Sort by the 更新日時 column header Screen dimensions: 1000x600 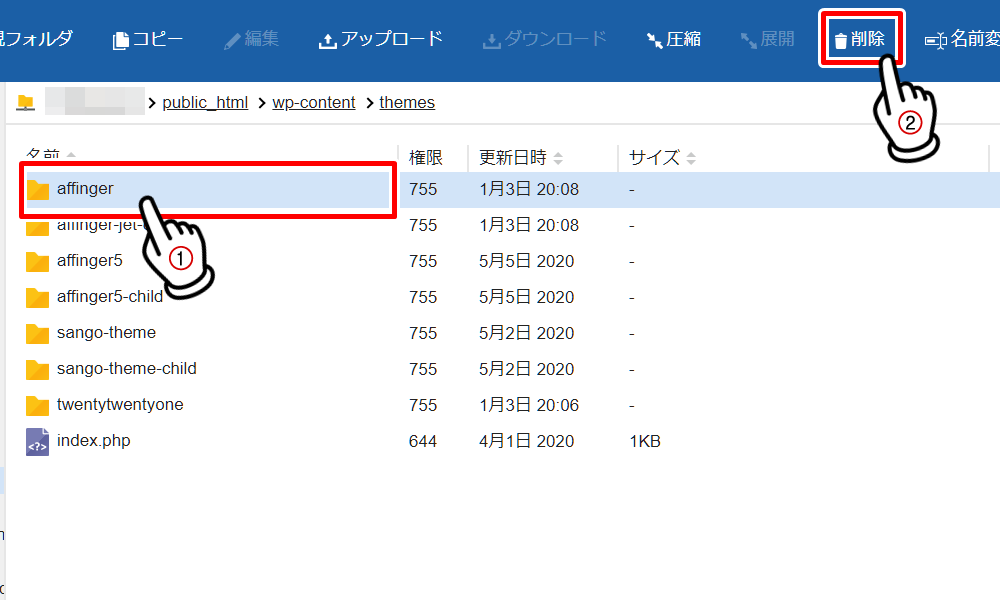point(520,157)
